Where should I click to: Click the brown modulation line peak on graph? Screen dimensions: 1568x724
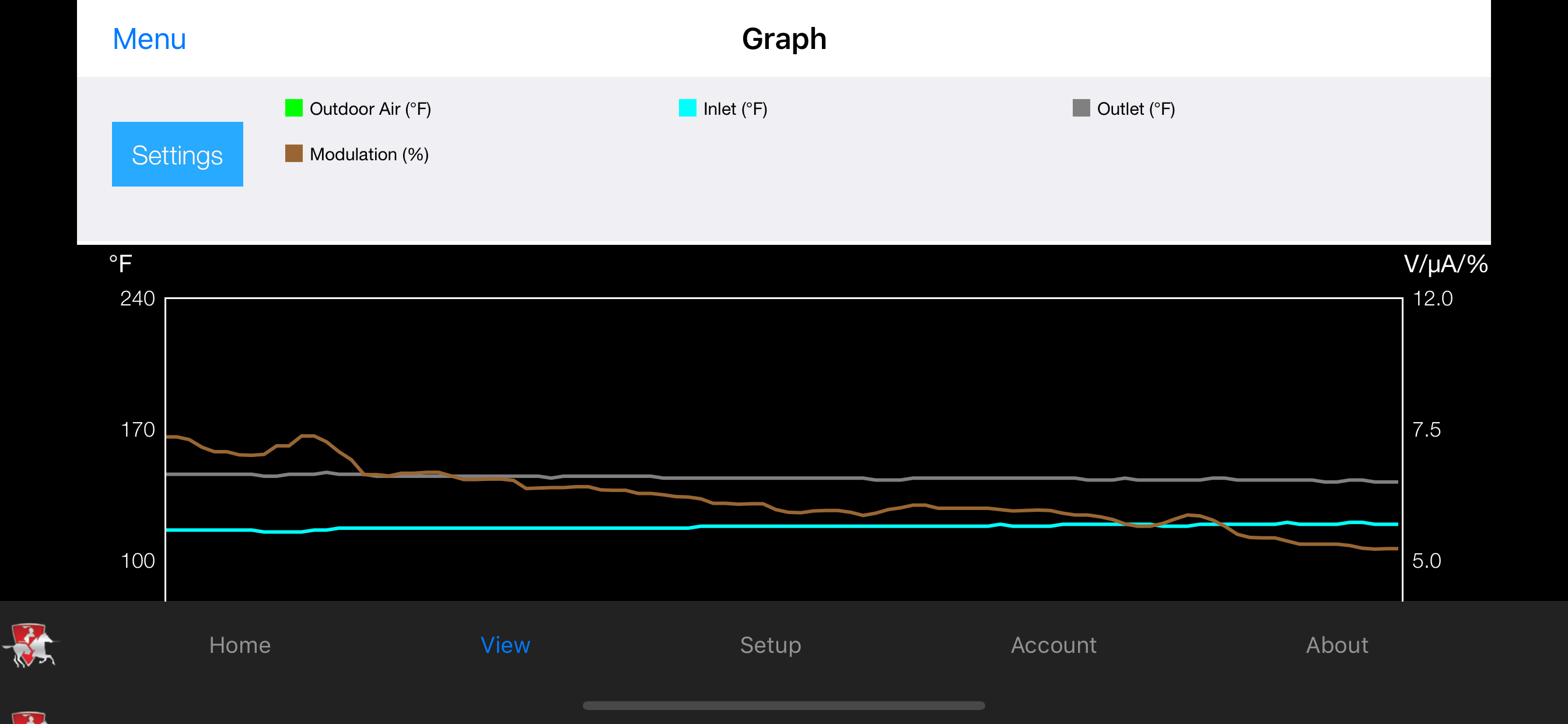point(309,435)
